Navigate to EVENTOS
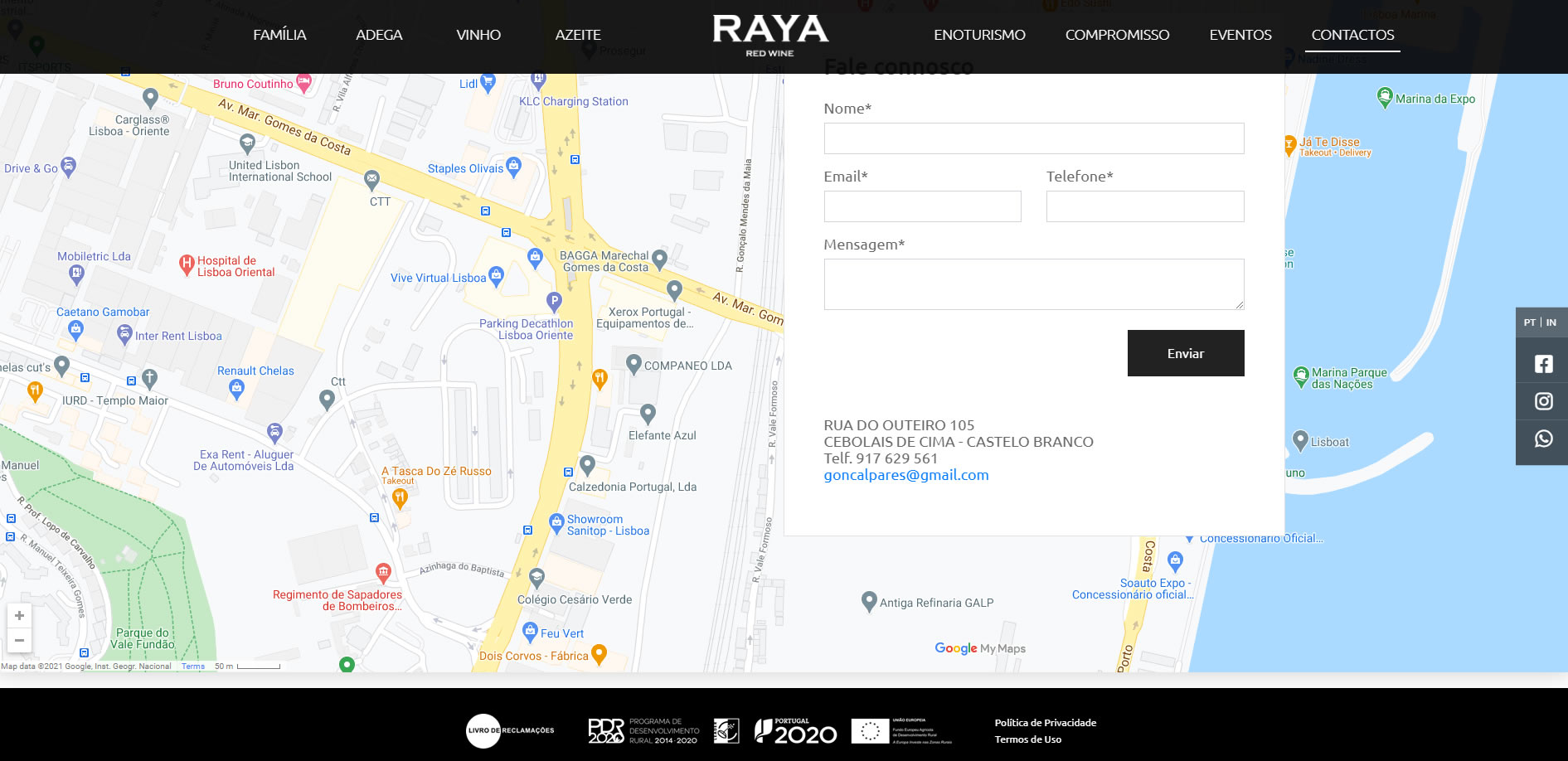This screenshot has height=761, width=1568. tap(1240, 35)
